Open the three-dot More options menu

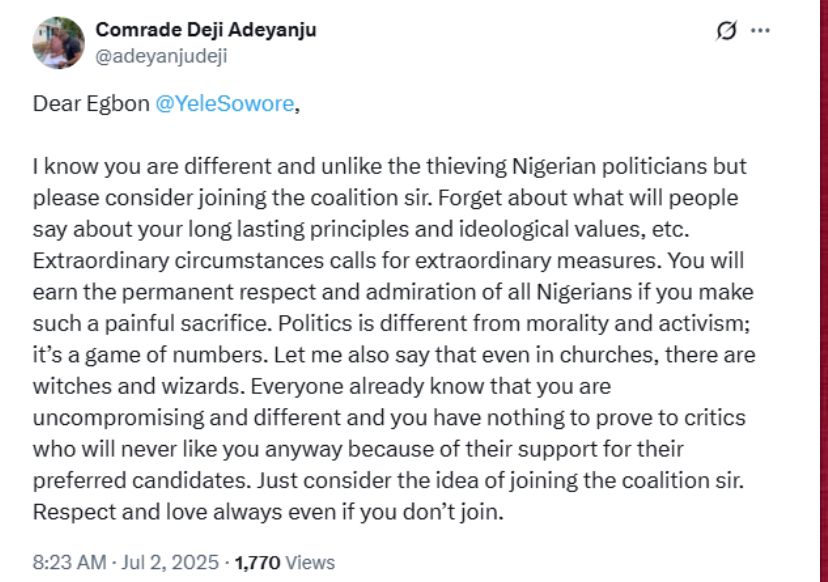[x=760, y=30]
